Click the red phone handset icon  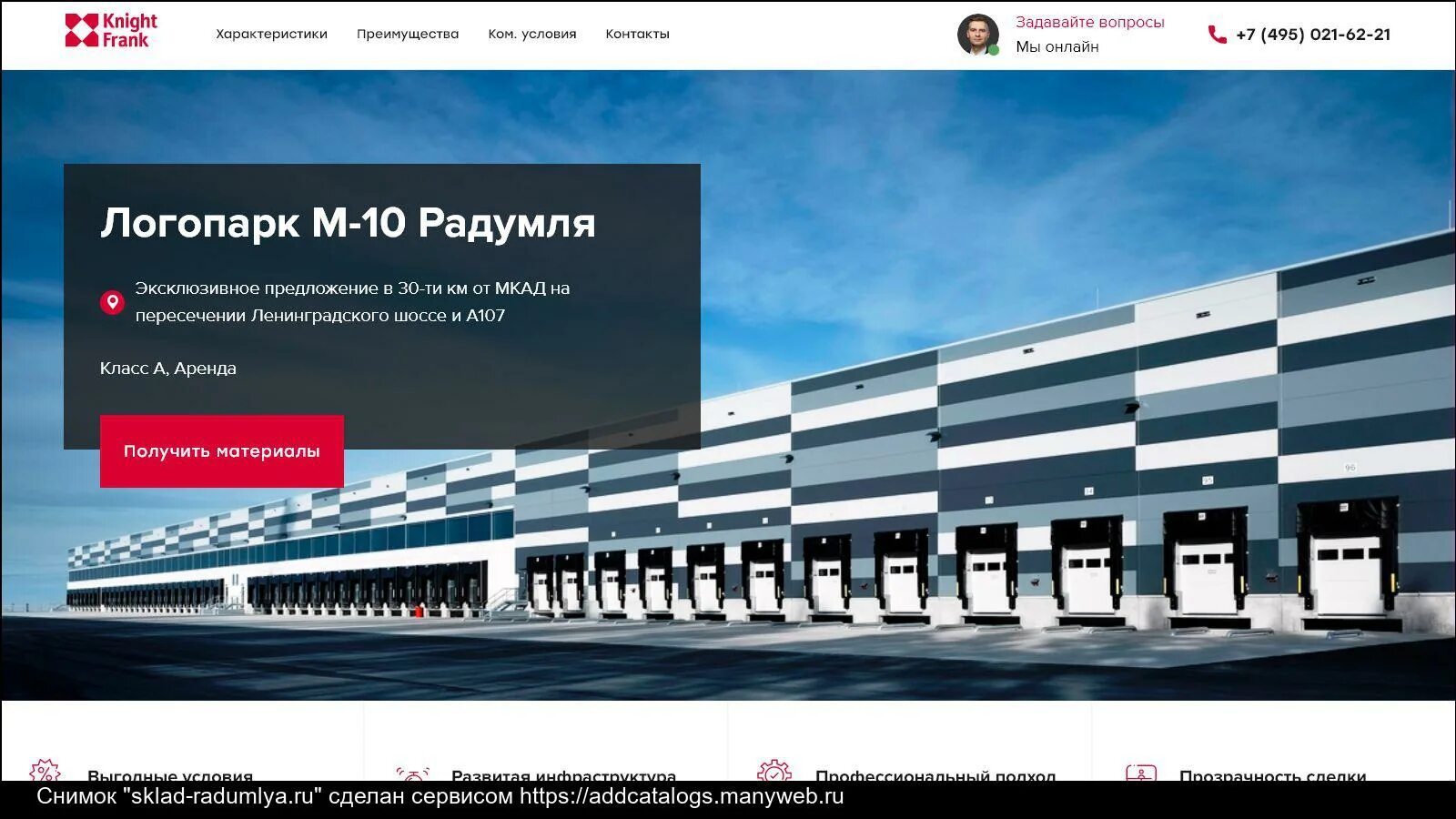click(x=1217, y=35)
